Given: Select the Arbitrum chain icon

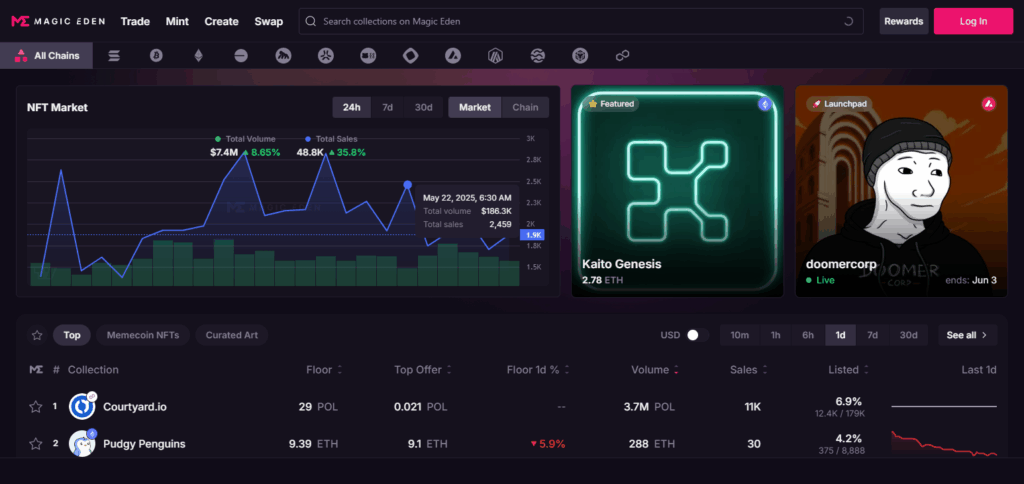Looking at the screenshot, I should pos(495,56).
